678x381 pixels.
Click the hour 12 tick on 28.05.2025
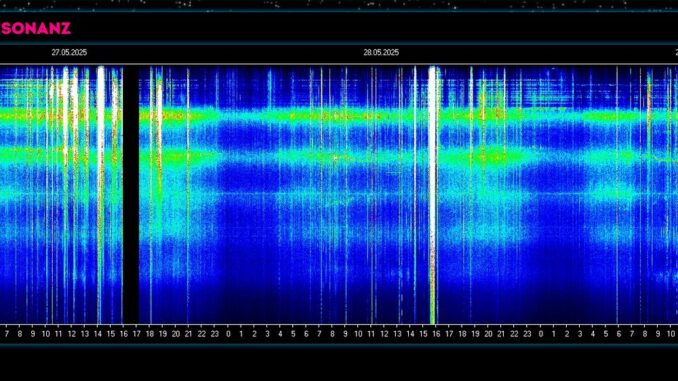click(384, 334)
